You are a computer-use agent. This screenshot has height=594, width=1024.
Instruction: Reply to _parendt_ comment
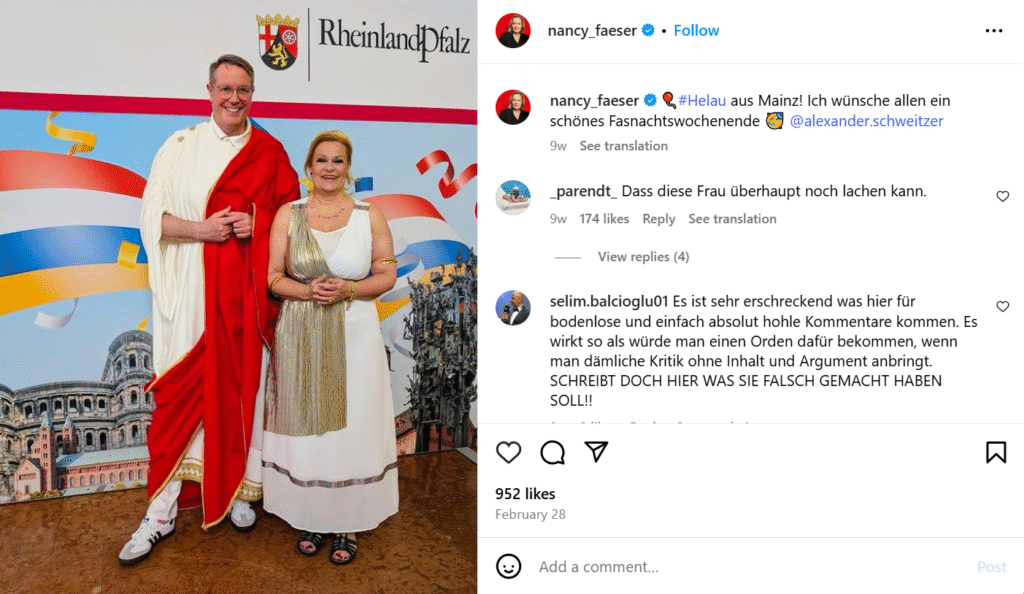coord(658,219)
